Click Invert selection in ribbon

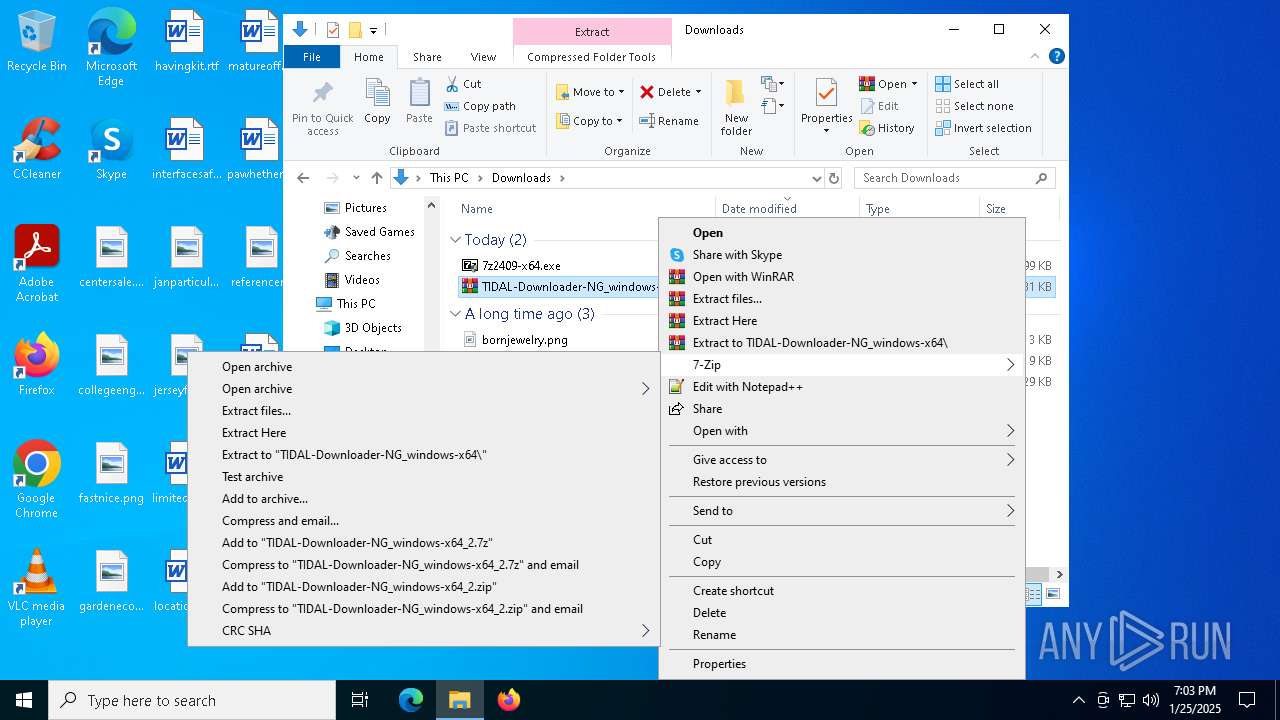click(983, 128)
